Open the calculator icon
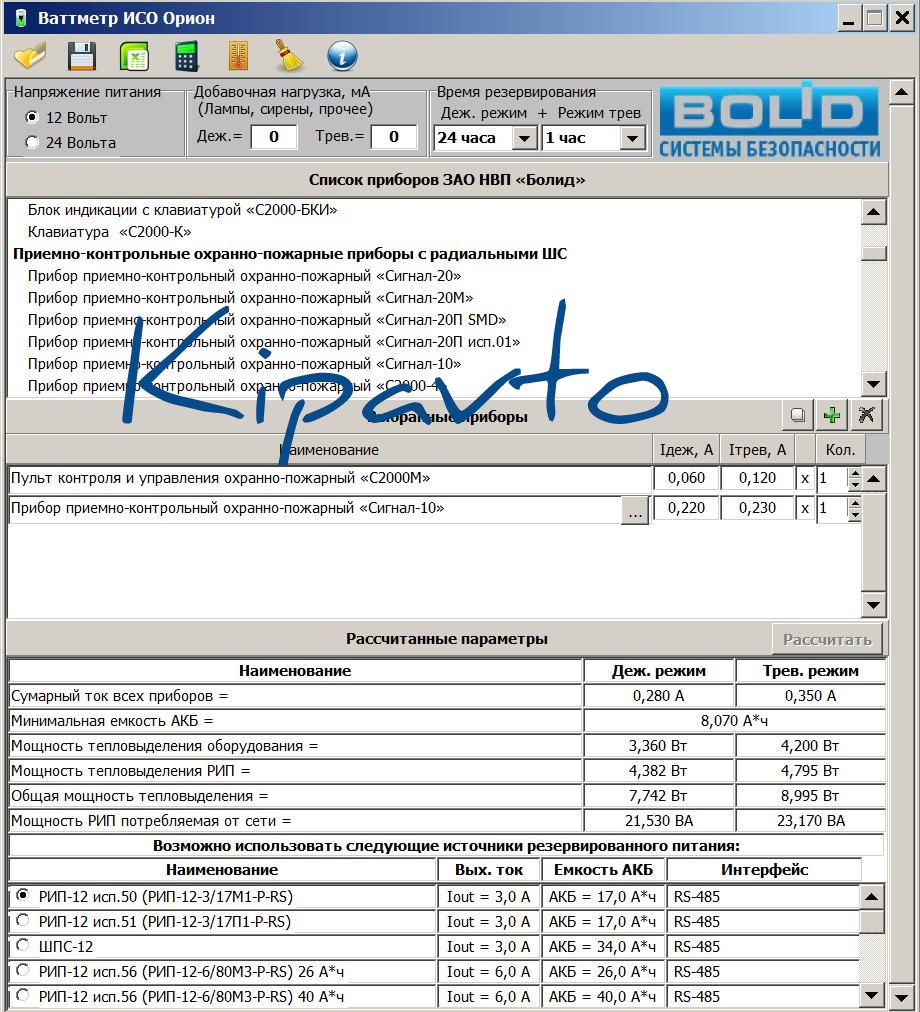The width and height of the screenshot is (920, 1012). pos(187,56)
